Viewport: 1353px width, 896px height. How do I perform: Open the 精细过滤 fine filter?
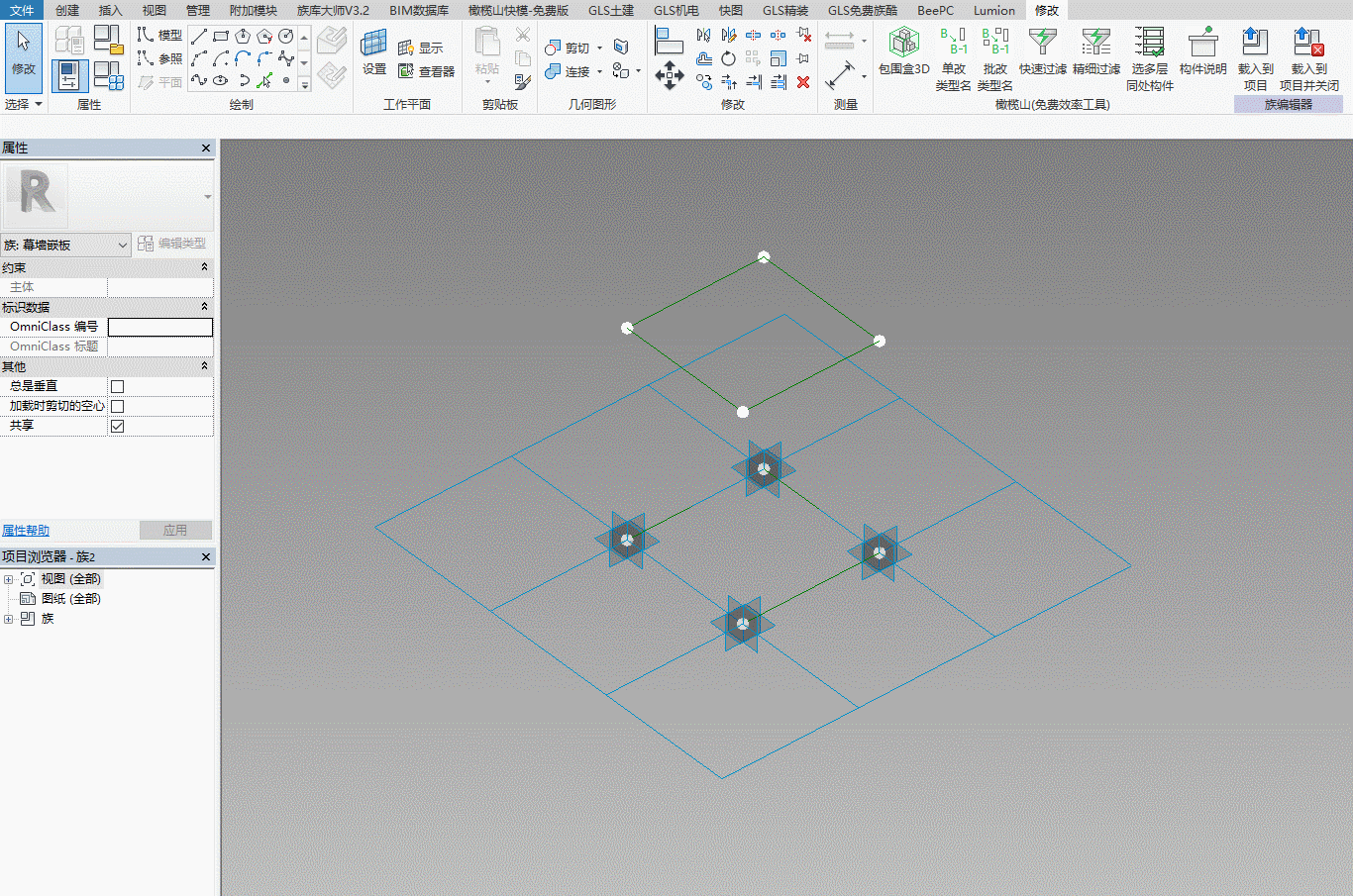point(1096,51)
